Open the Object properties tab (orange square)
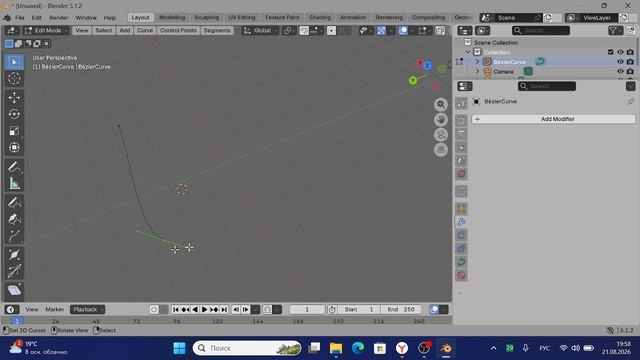The width and height of the screenshot is (640, 360). pos(461,209)
